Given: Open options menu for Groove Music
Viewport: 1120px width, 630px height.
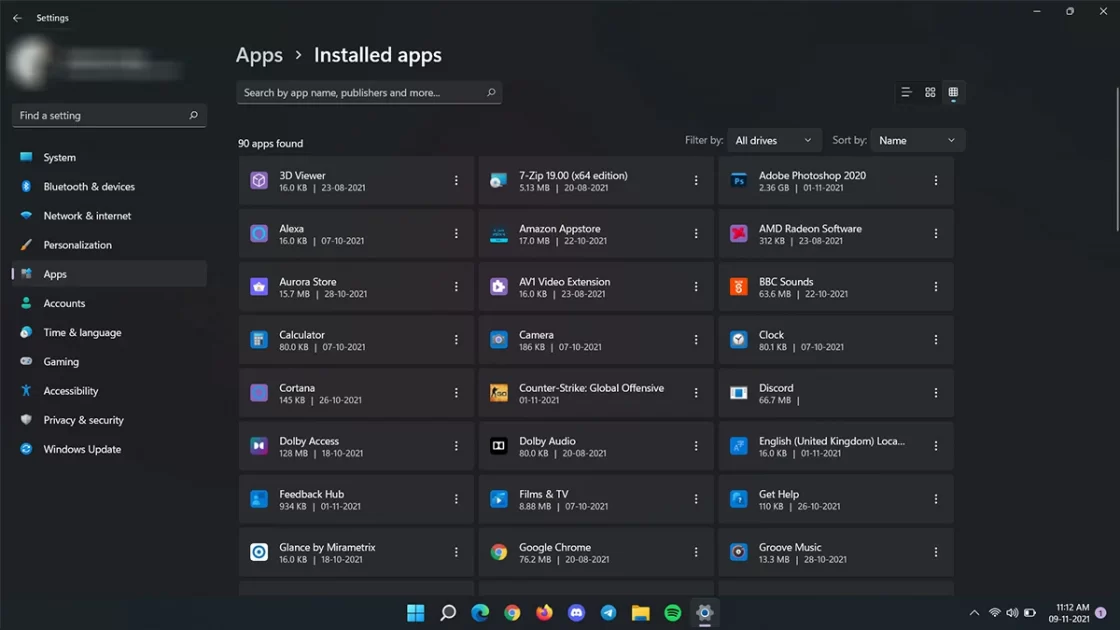Looking at the screenshot, I should (x=936, y=552).
